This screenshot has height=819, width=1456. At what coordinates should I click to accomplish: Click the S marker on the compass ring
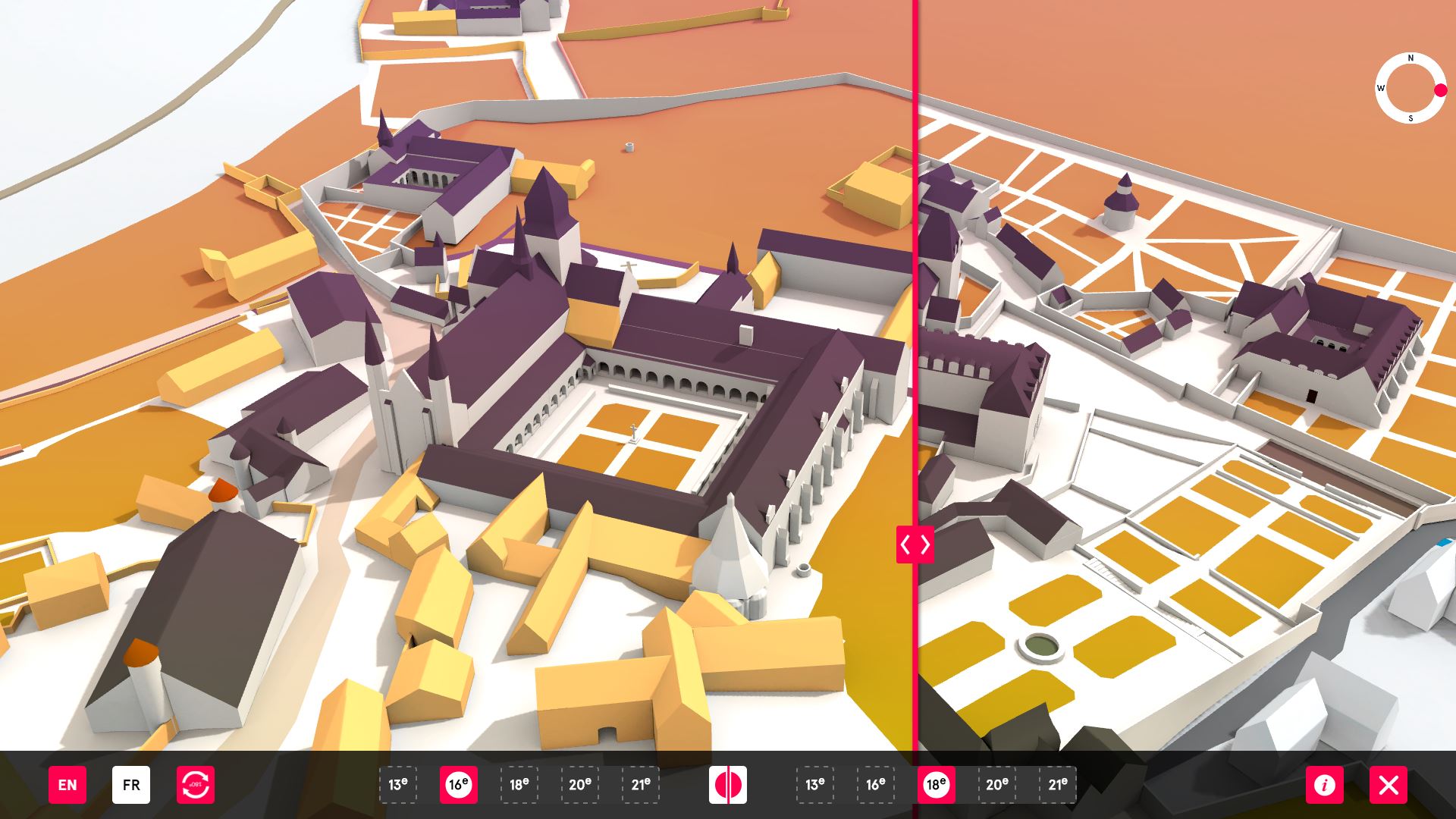click(1410, 118)
